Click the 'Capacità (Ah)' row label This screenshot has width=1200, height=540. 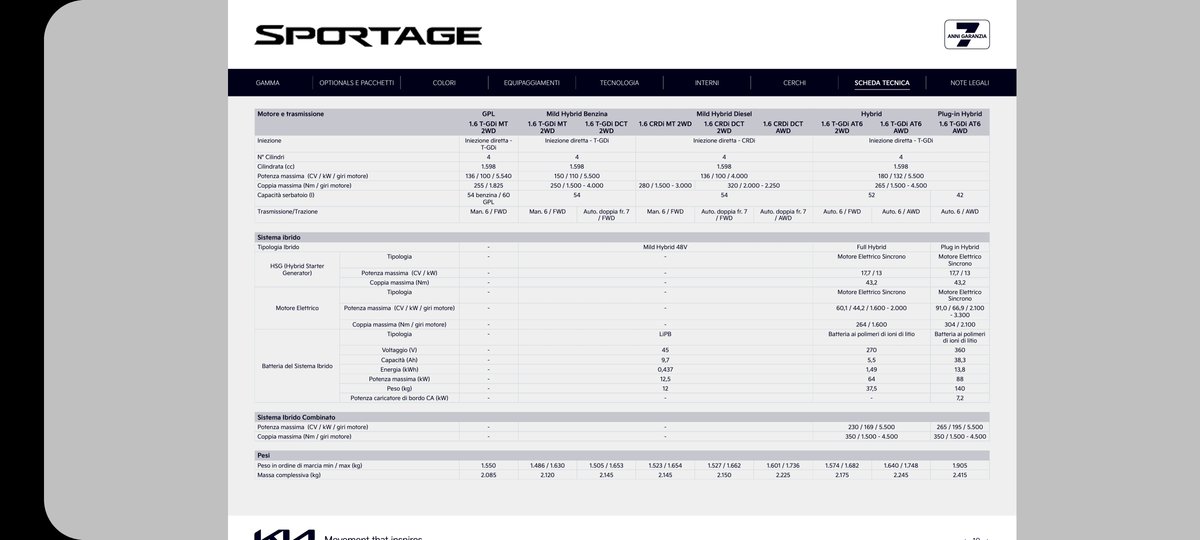coord(399,360)
